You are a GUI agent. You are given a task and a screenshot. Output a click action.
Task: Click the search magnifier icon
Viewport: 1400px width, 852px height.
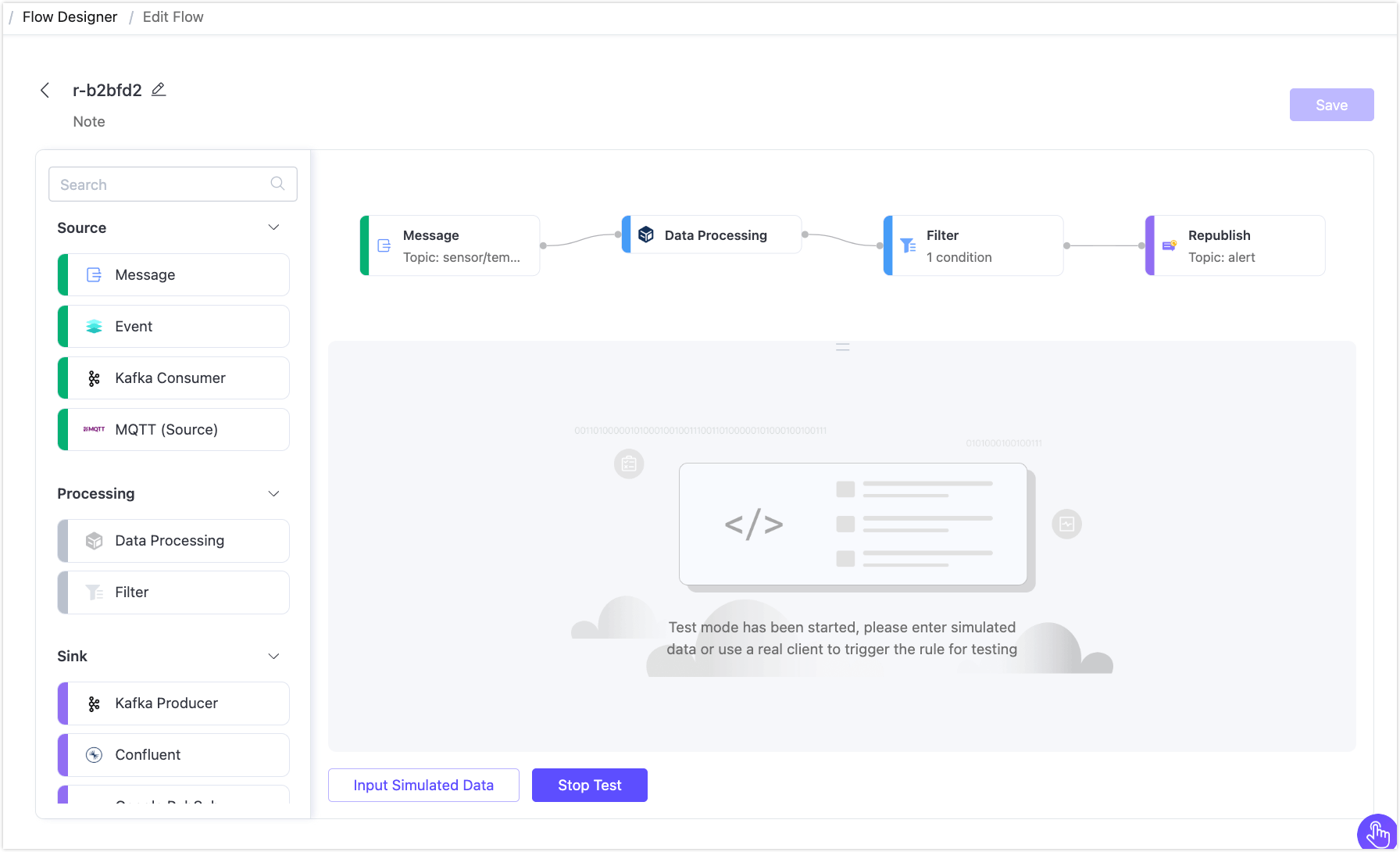click(x=277, y=184)
